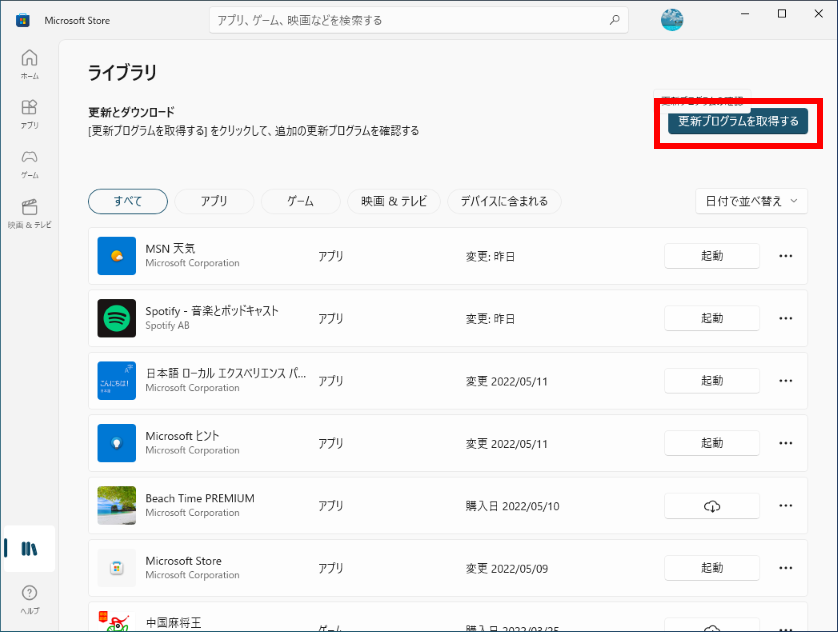Click the Microsoft ヒント title text

[x=182, y=436]
